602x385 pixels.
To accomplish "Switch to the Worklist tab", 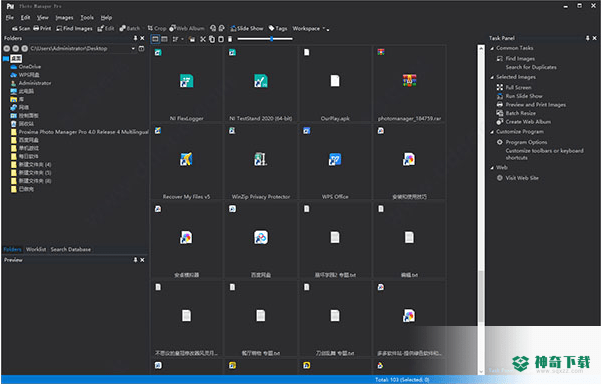I will pos(36,250).
